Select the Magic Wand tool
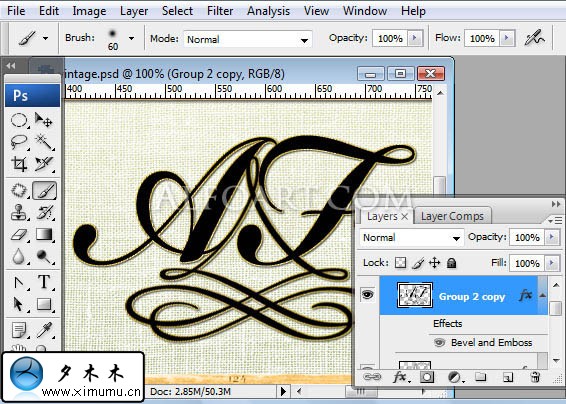Image resolution: width=566 pixels, height=404 pixels. point(44,142)
